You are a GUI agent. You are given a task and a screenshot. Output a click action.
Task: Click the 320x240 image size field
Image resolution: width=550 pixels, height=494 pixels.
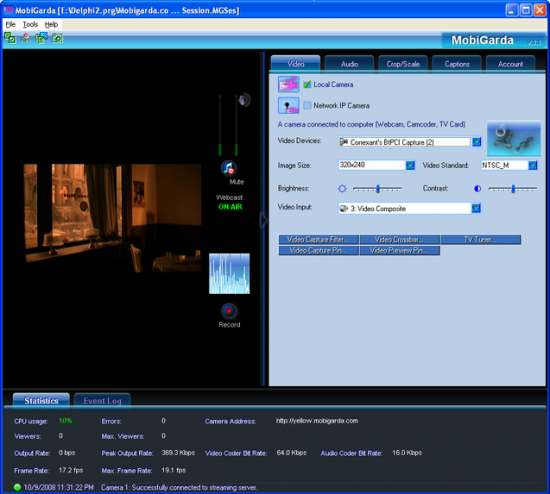point(372,165)
